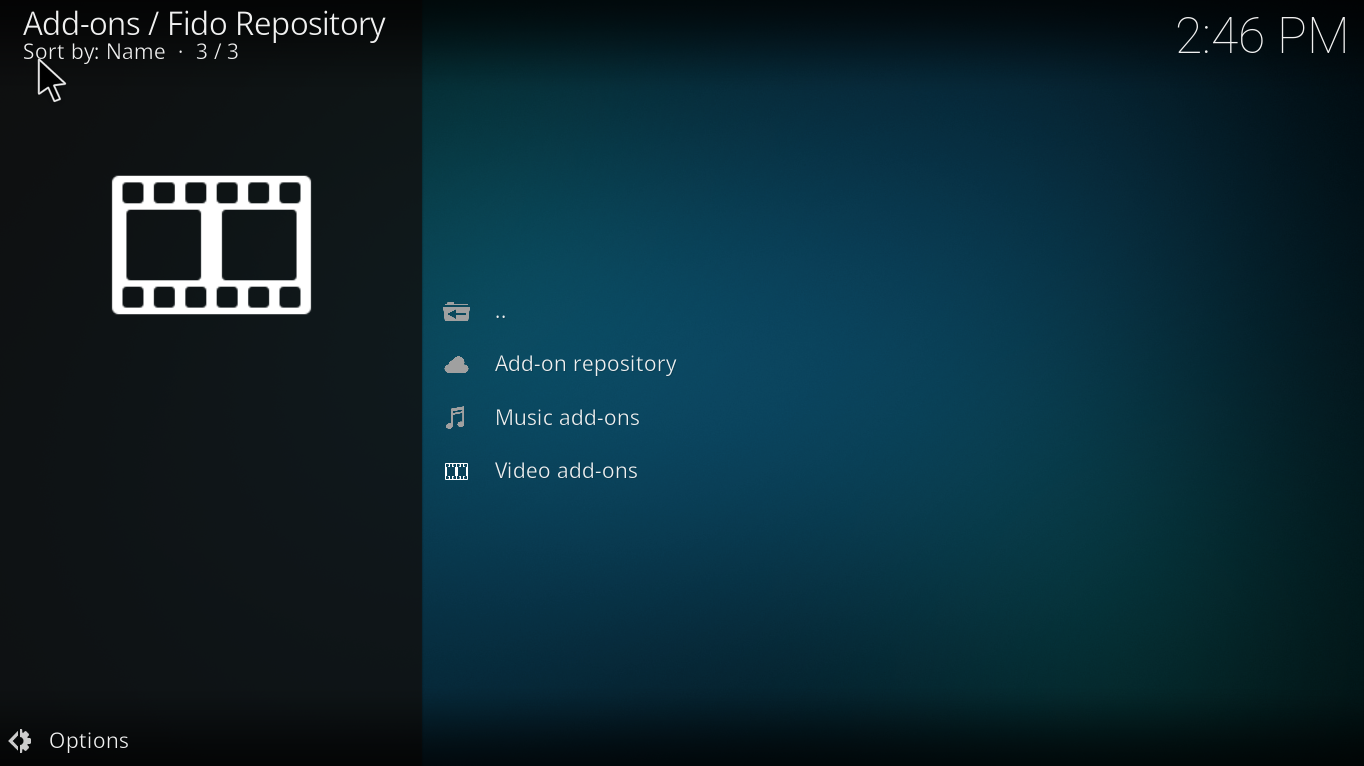The height and width of the screenshot is (766, 1364).
Task: Open the Options menu label
Action: (x=89, y=741)
